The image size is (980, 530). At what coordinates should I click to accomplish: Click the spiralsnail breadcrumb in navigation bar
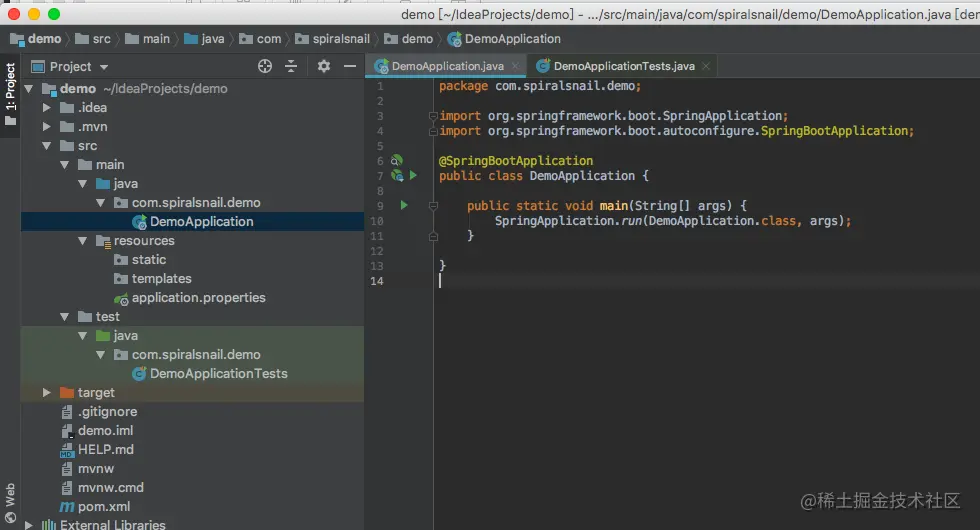click(332, 39)
